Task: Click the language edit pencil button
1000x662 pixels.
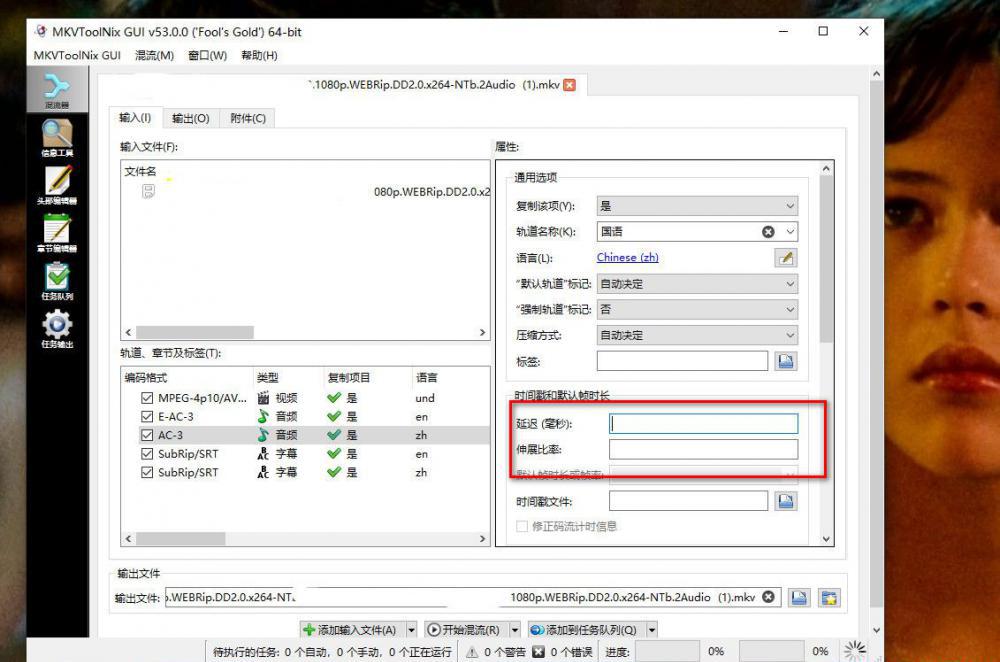Action: (786, 258)
